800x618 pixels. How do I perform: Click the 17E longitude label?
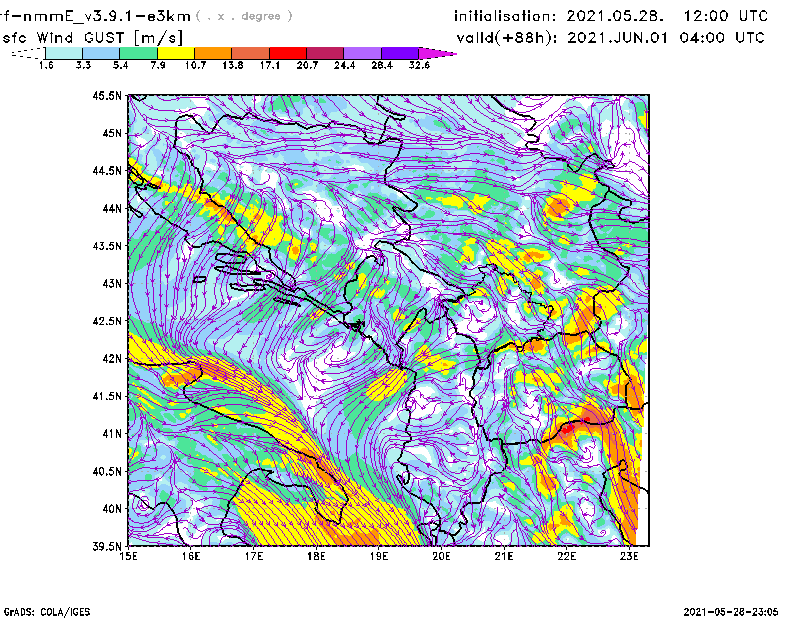[254, 556]
